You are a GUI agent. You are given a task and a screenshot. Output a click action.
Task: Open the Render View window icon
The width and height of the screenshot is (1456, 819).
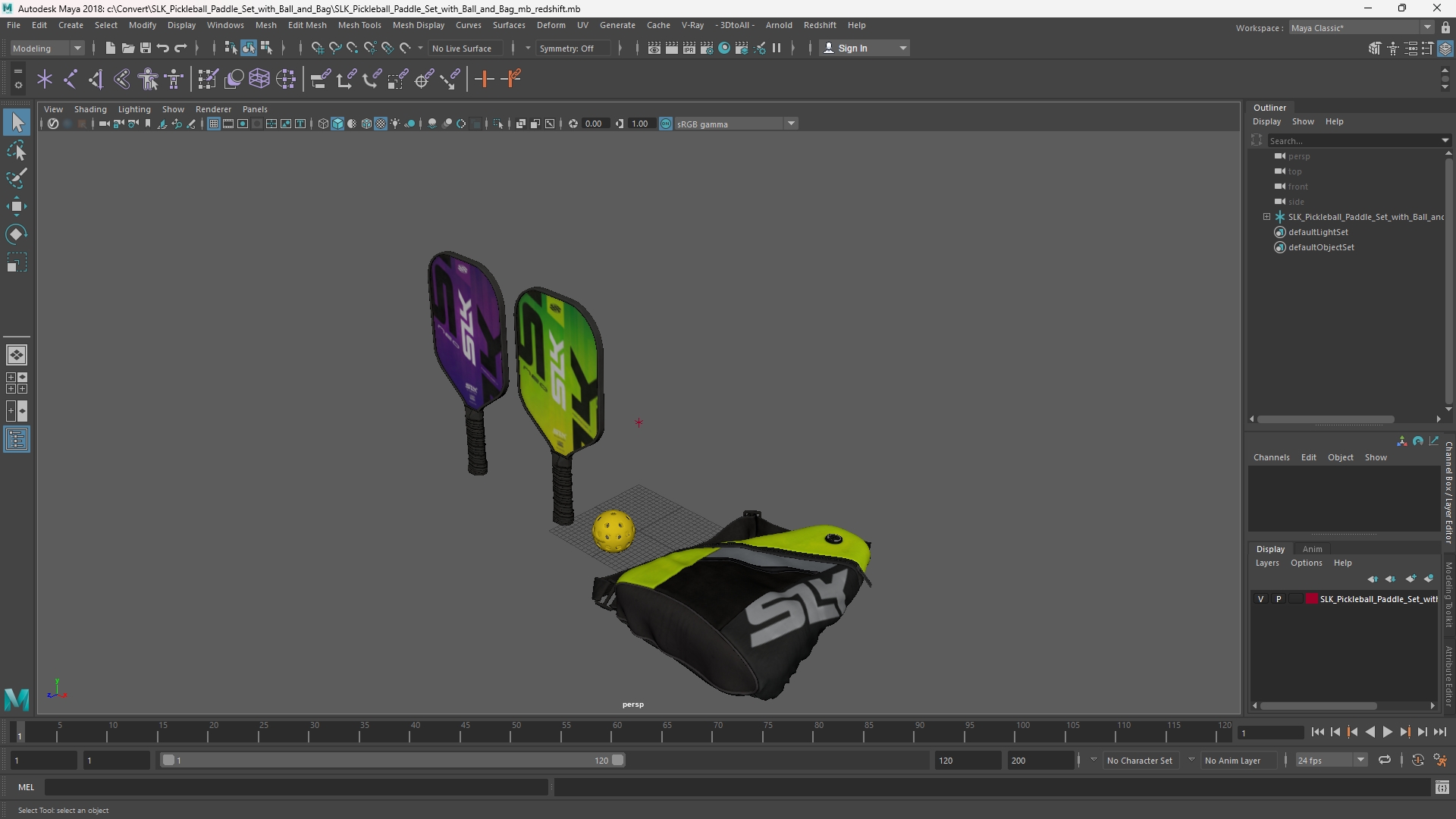tap(654, 48)
